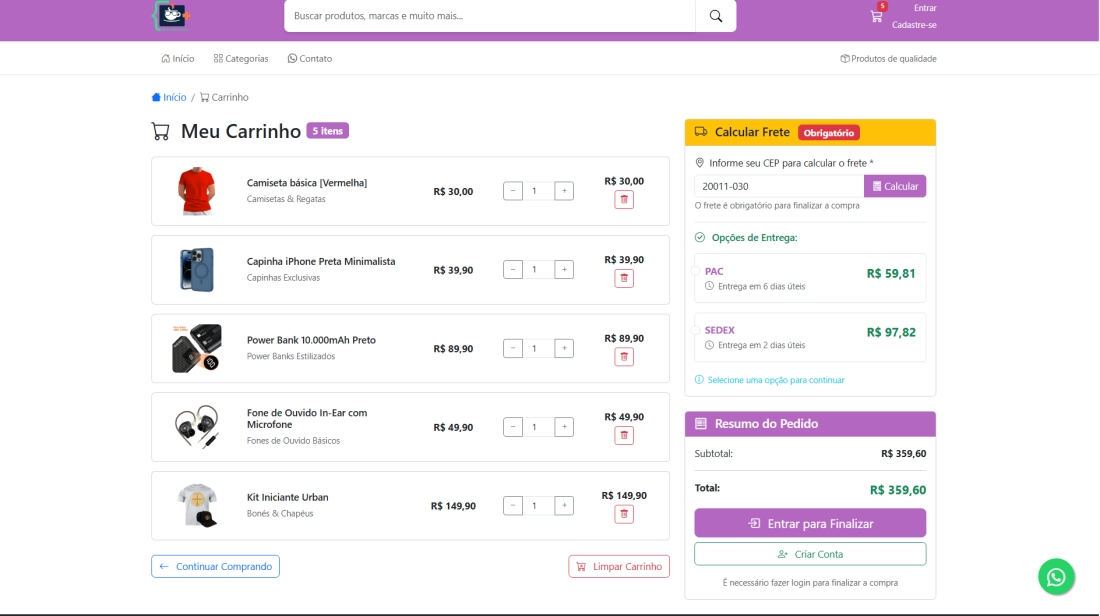The image size is (1100, 616).
Task: Open the WhatsApp floating chat button
Action: 1055,576
